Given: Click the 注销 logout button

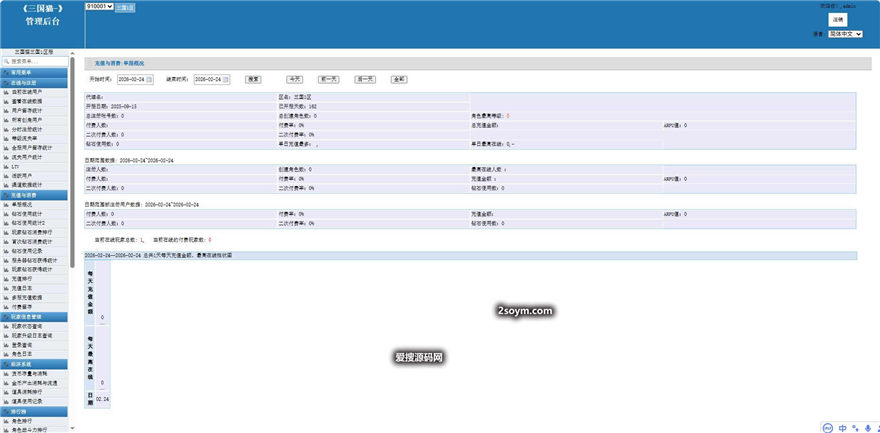Looking at the screenshot, I should click(x=837, y=19).
